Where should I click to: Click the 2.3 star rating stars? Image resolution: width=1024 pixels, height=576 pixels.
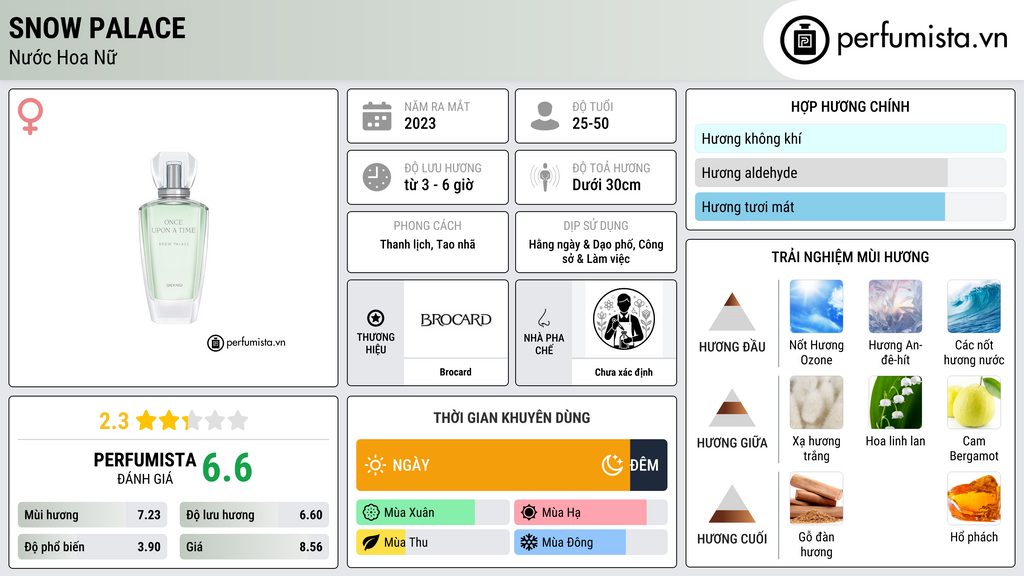(192, 421)
